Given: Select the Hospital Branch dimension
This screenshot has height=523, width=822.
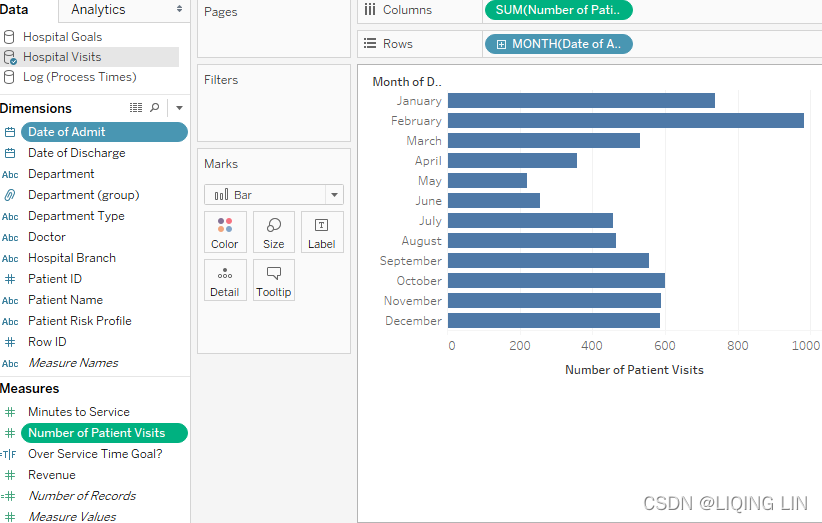Looking at the screenshot, I should 72,258.
